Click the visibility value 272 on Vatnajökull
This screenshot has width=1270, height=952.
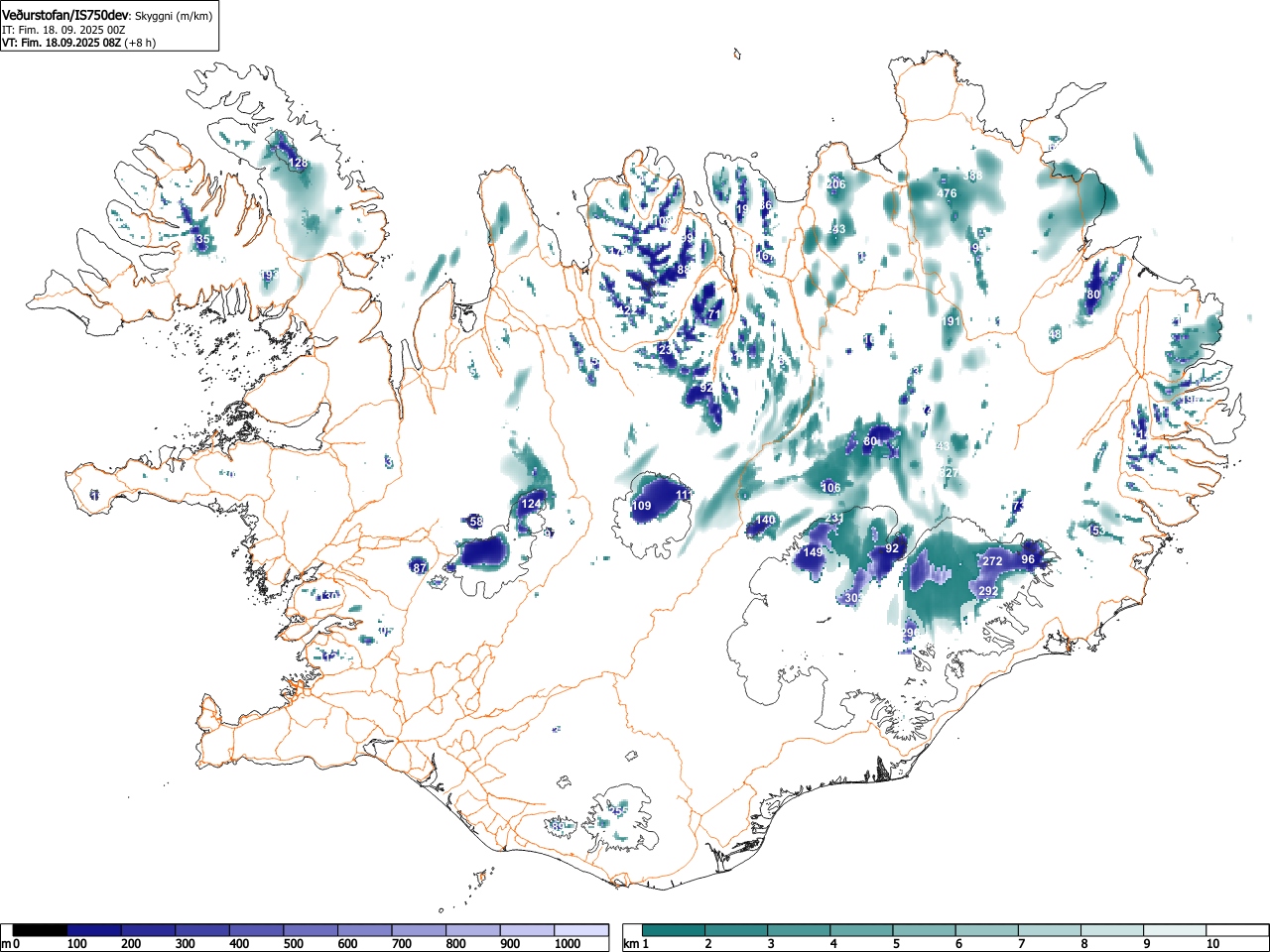[x=992, y=560]
